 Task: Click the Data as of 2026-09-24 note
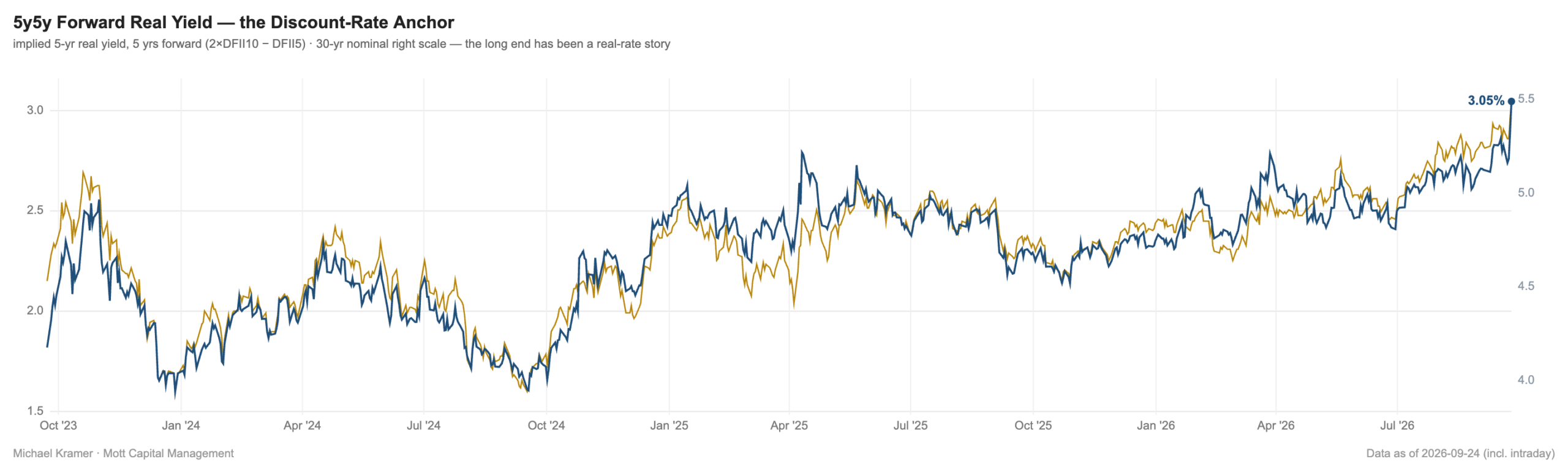tap(1460, 454)
